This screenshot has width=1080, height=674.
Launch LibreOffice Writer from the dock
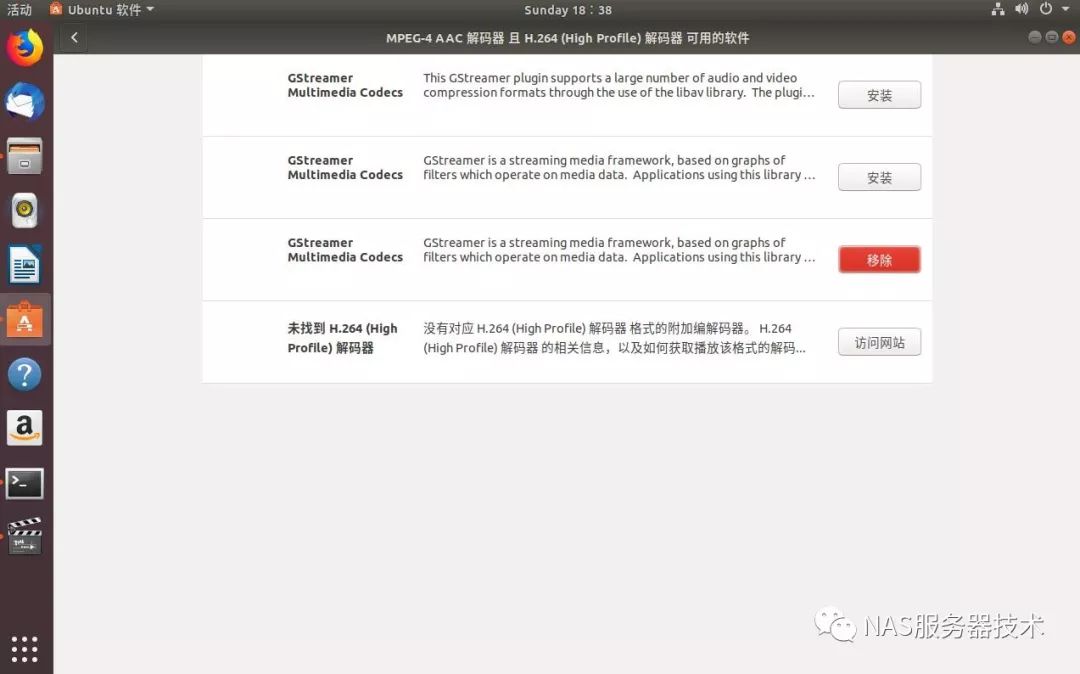[x=25, y=265]
